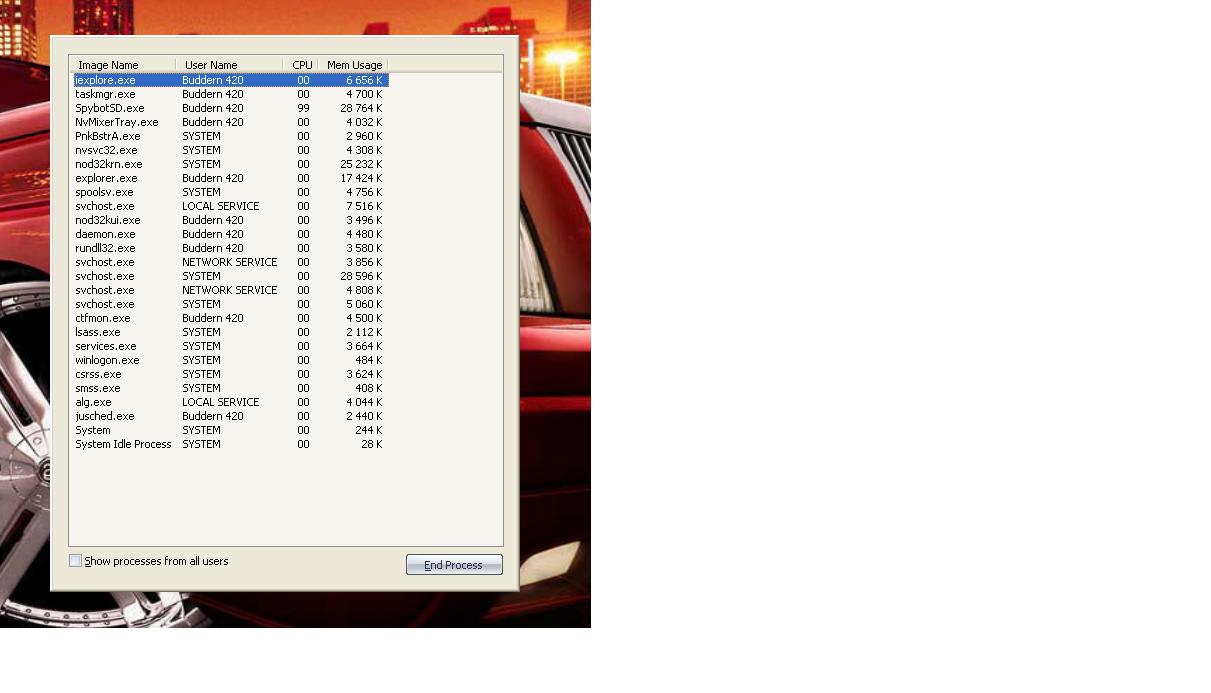The height and width of the screenshot is (693, 1211).
Task: Select winlogon.exe in the list
Action: point(230,360)
